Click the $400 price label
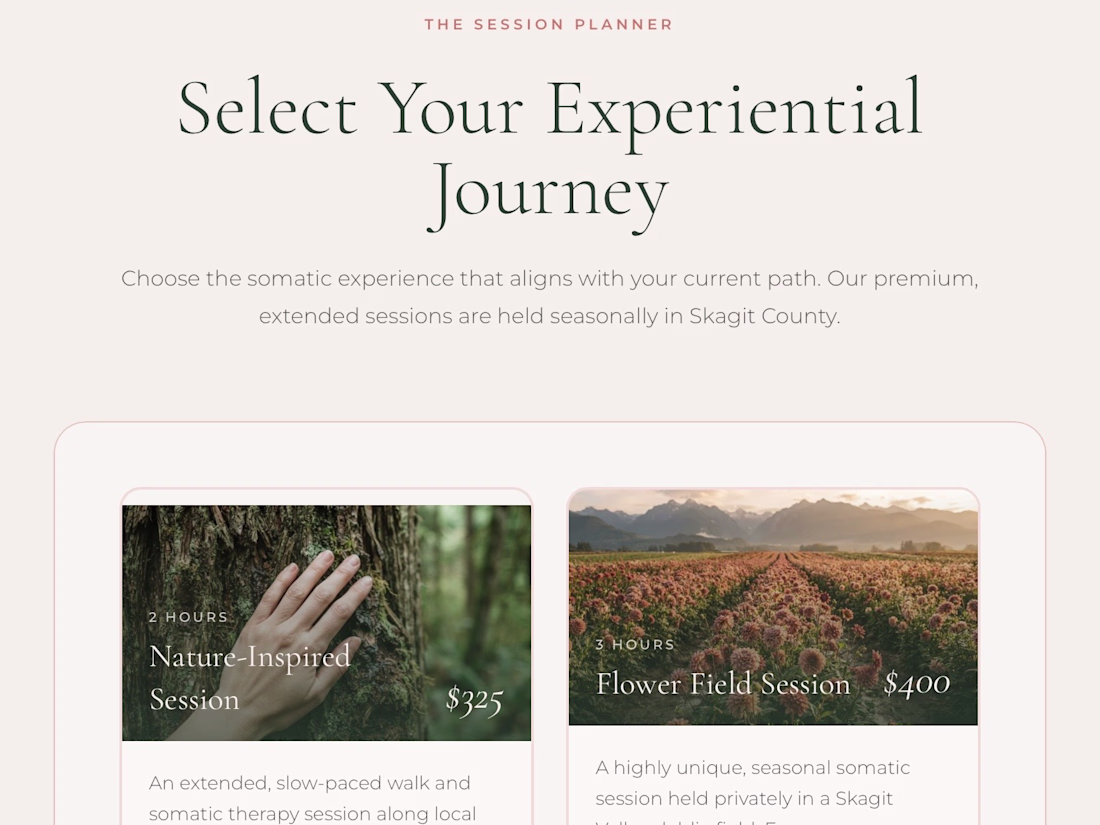 [x=917, y=683]
